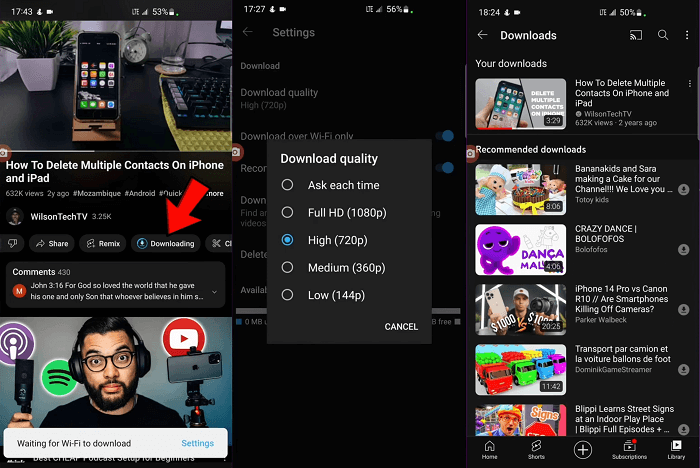Tap the dislike thumbs-down icon
This screenshot has height=468, width=700.
point(12,243)
